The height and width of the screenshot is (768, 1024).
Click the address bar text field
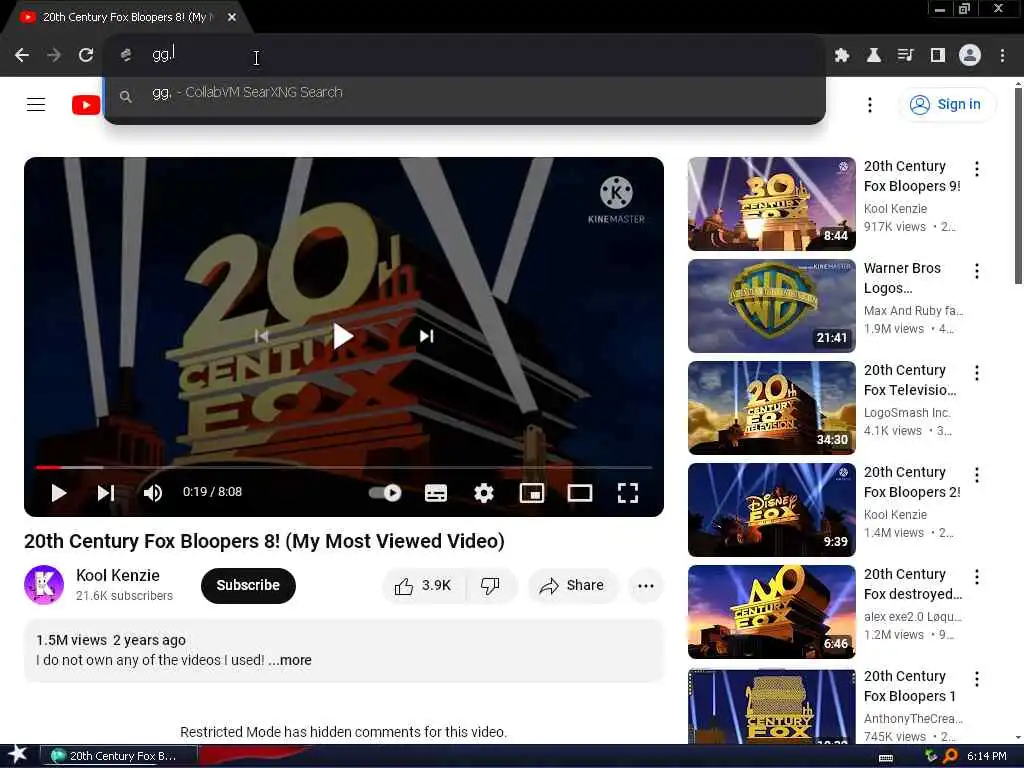click(464, 55)
